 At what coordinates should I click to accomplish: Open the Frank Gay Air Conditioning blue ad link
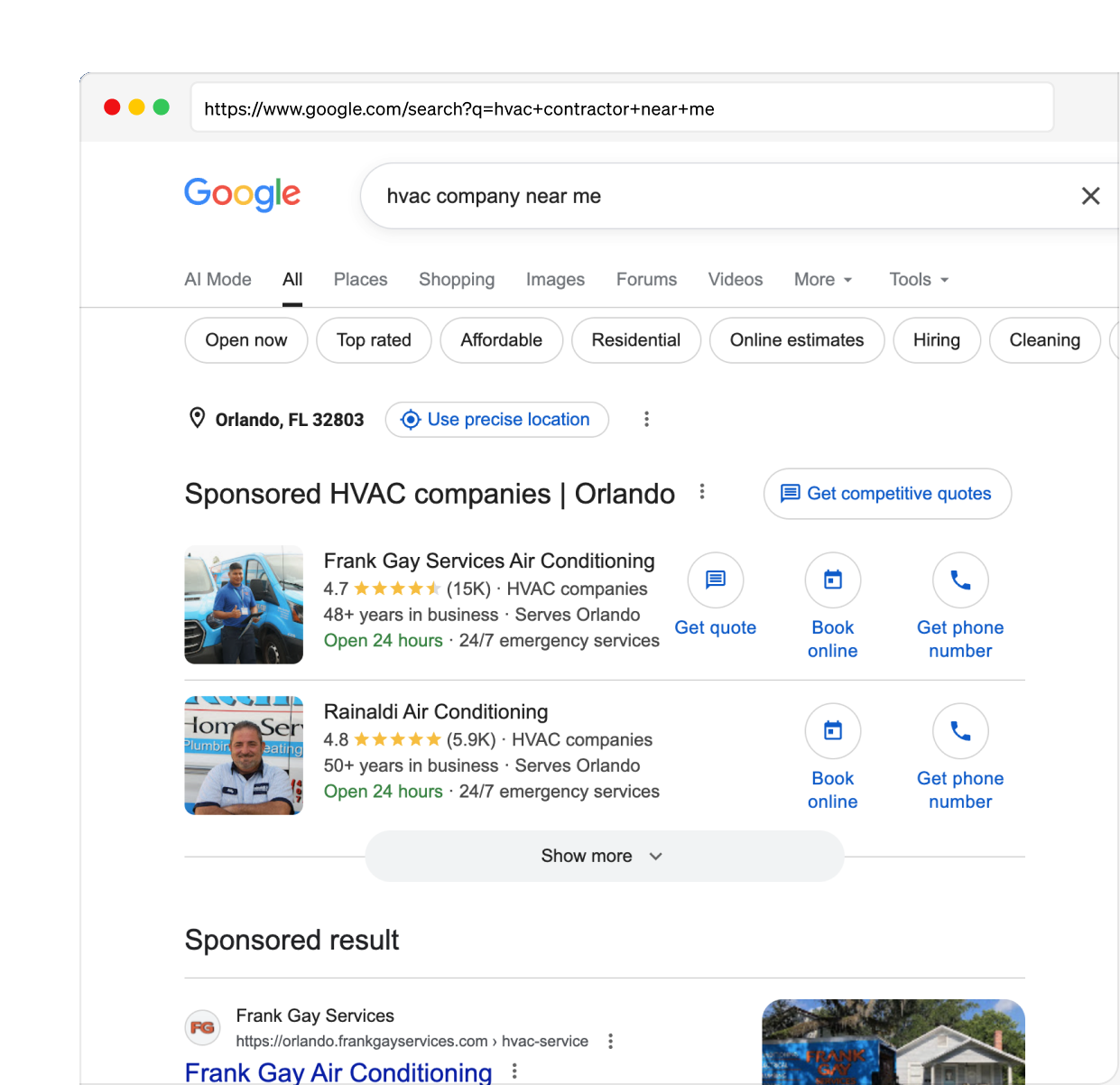click(x=338, y=1072)
